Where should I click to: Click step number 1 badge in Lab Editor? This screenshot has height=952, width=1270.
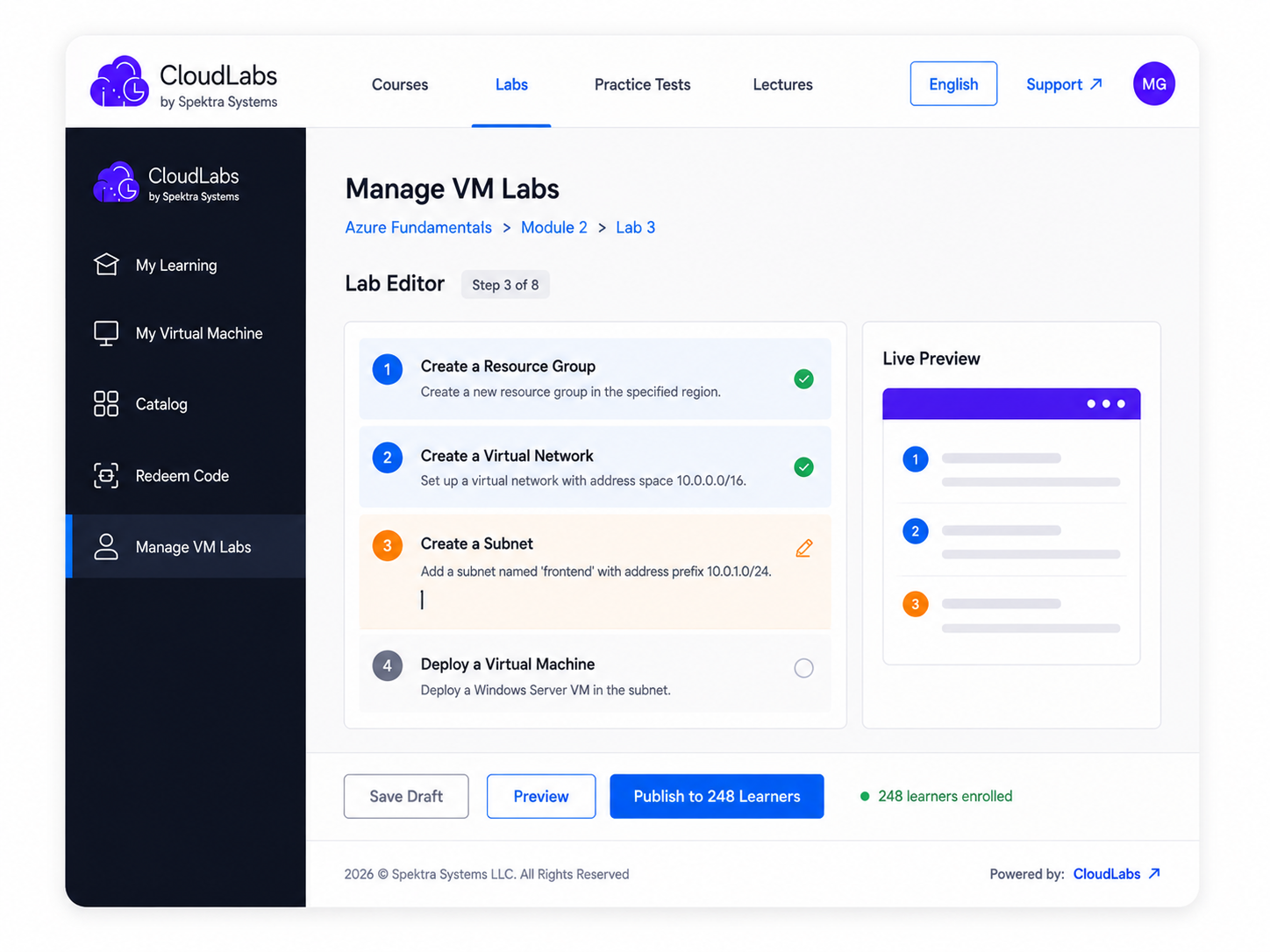(388, 369)
